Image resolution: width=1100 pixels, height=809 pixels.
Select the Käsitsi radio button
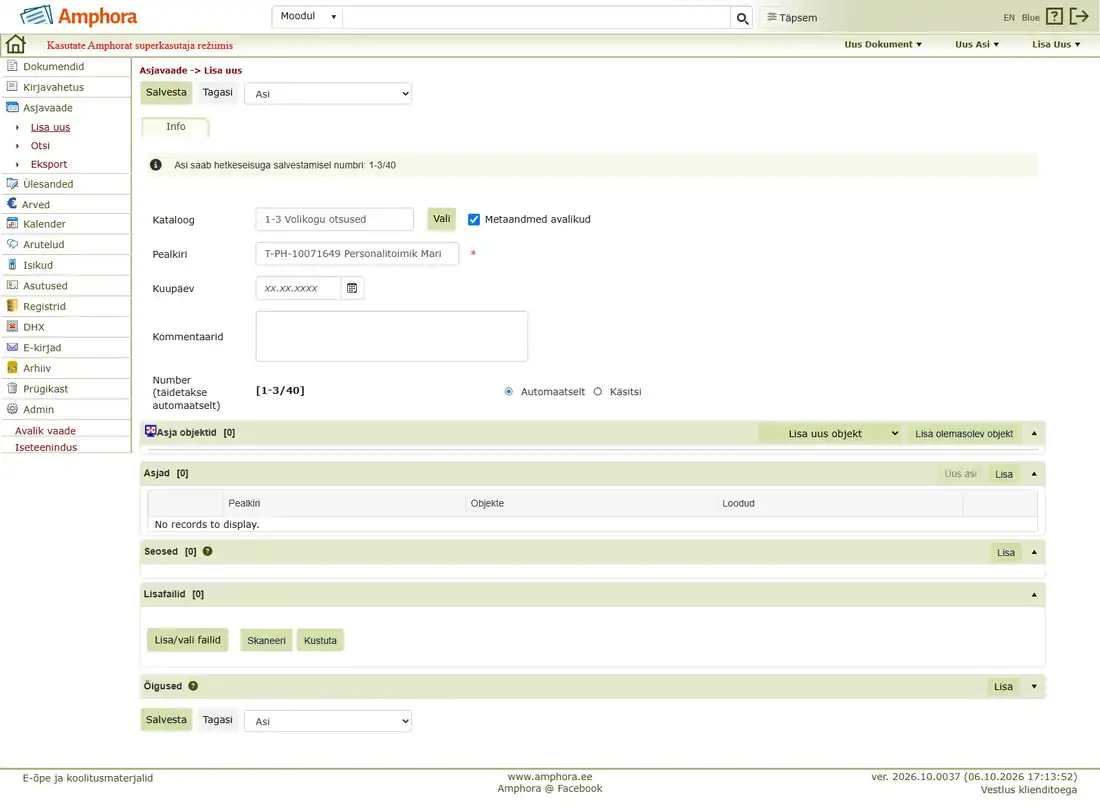click(598, 392)
